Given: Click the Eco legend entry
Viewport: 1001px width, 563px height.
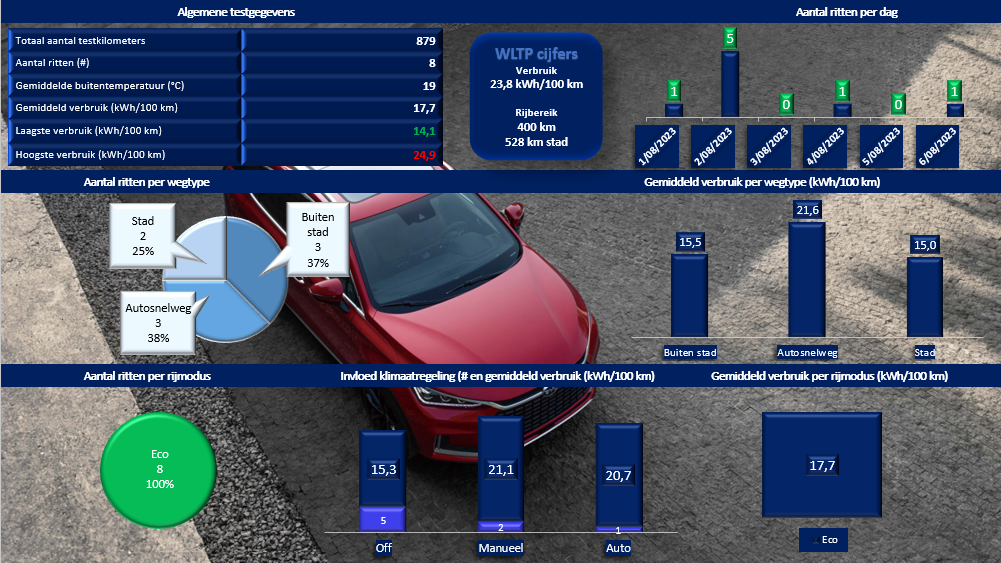Looking at the screenshot, I should (824, 539).
